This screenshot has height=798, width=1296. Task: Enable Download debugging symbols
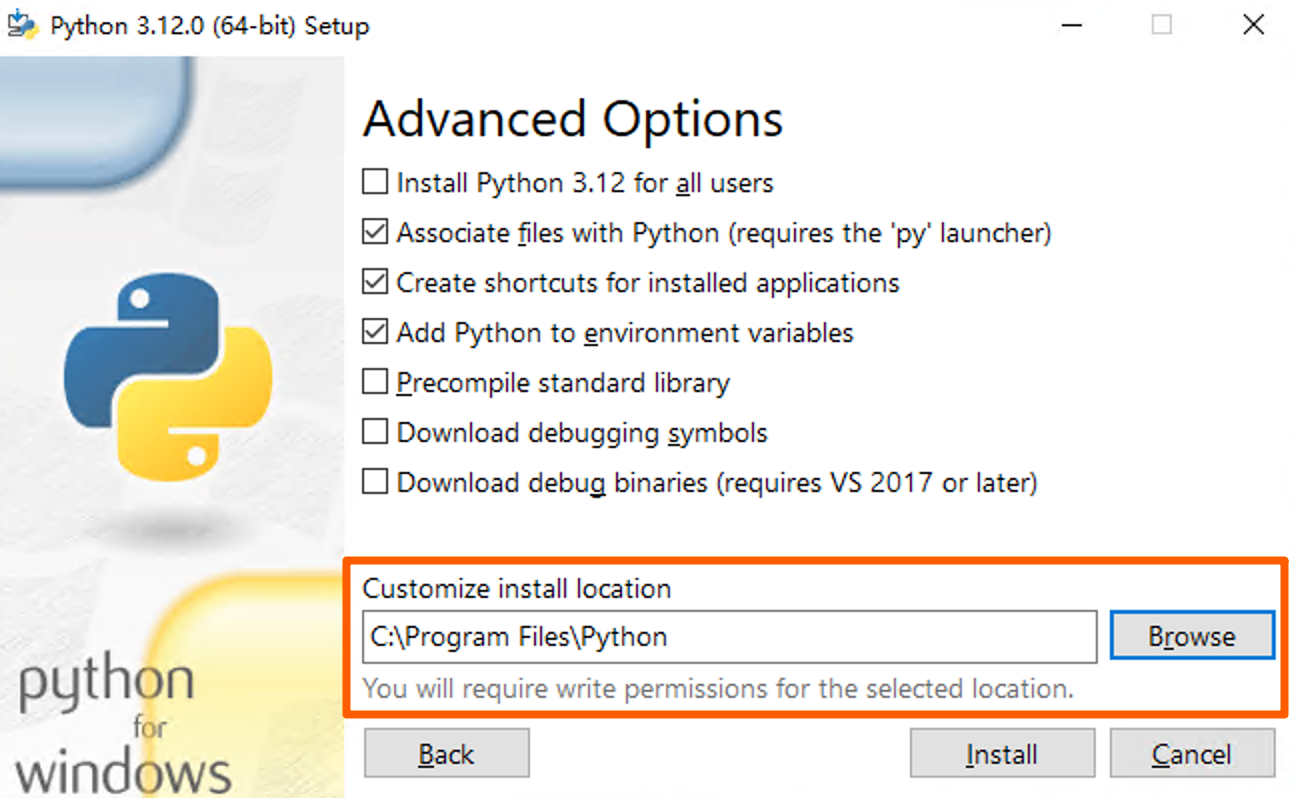(375, 433)
